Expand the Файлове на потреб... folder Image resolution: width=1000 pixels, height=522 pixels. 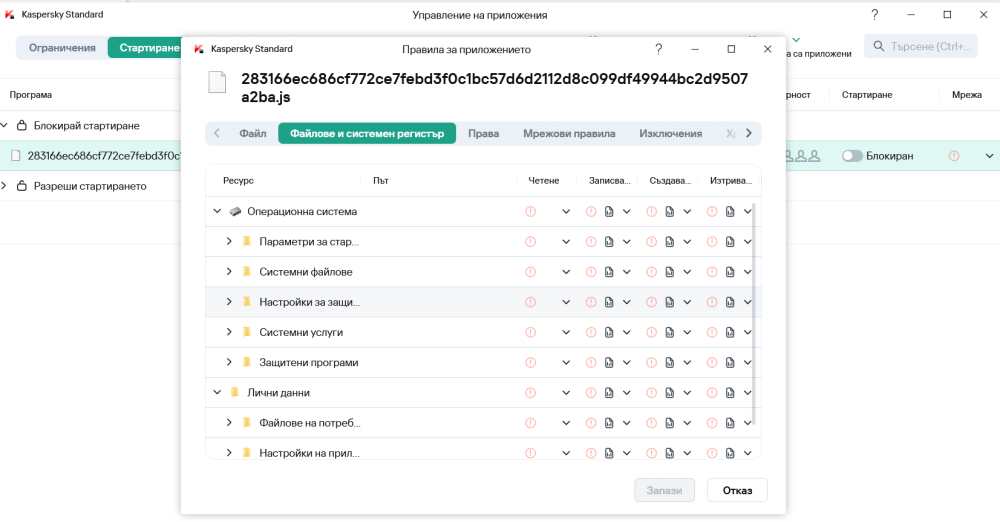229,423
